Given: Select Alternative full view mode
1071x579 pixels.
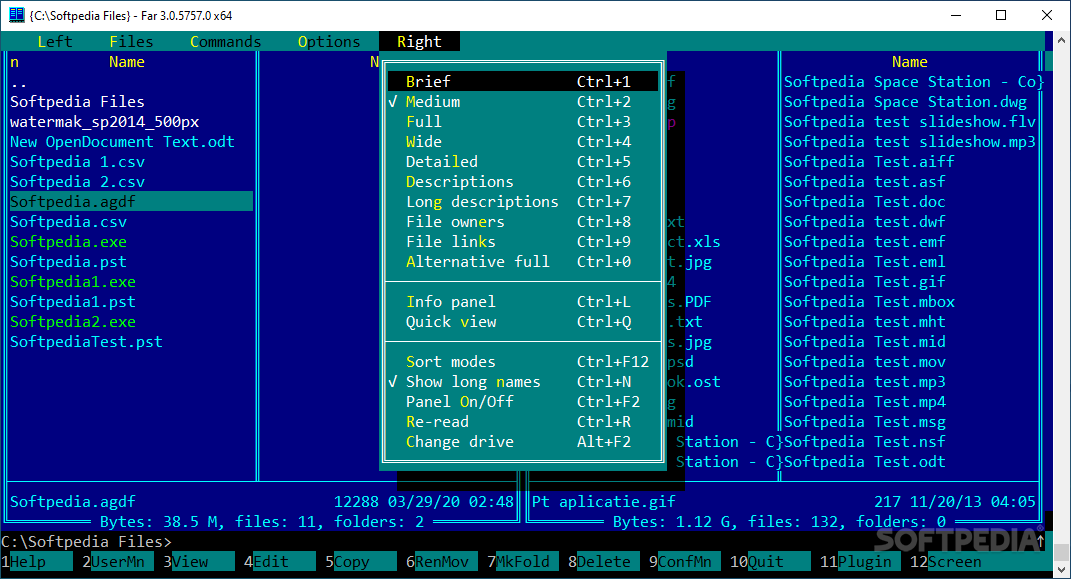Looking at the screenshot, I should point(523,262).
